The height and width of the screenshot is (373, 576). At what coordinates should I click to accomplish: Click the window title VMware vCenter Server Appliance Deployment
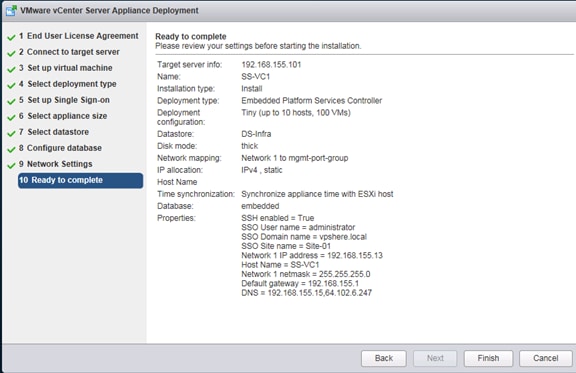tap(109, 10)
